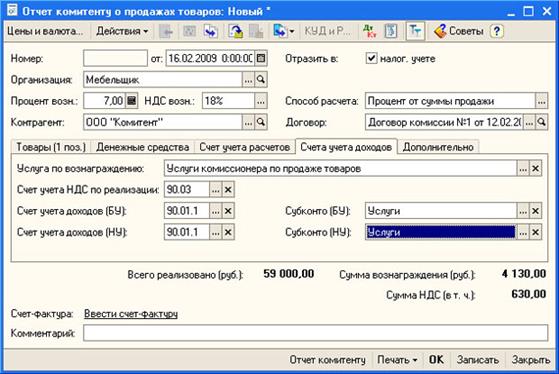Open the dropdown arrow beside the structure icon
This screenshot has height=374, width=559.
pyautogui.click(x=292, y=31)
